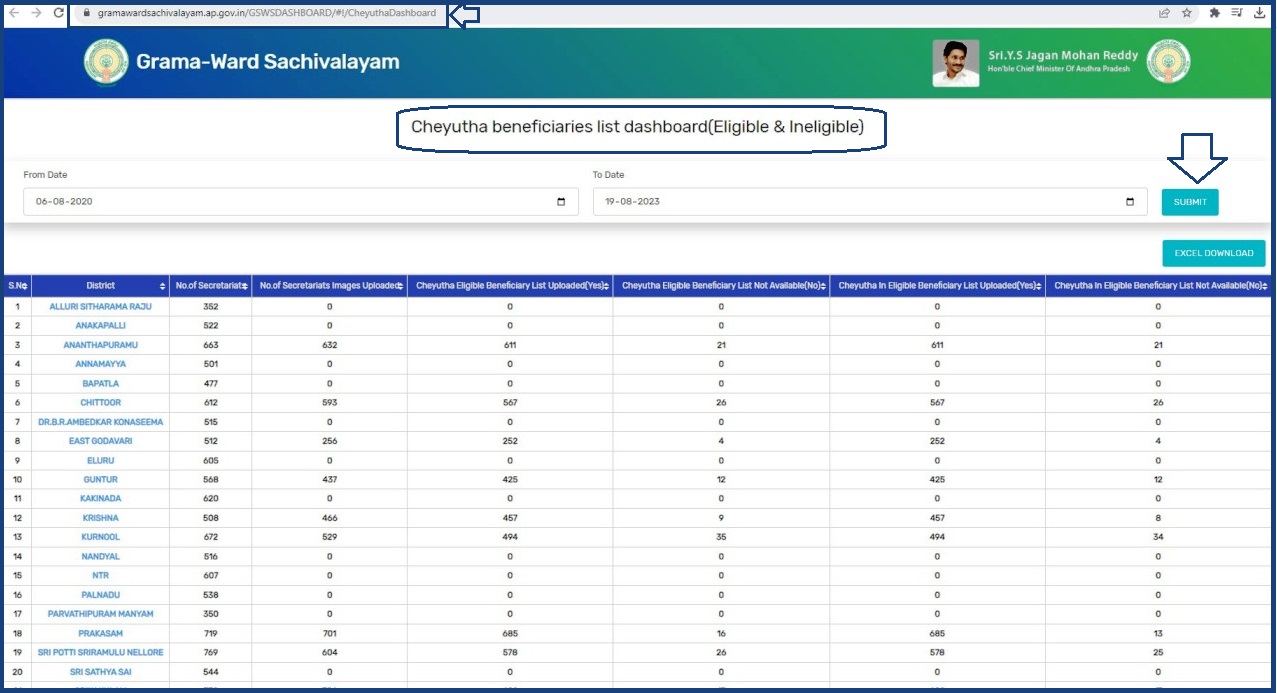The width and height of the screenshot is (1277, 693).
Task: Toggle the S.No column sort order
Action: 24,287
